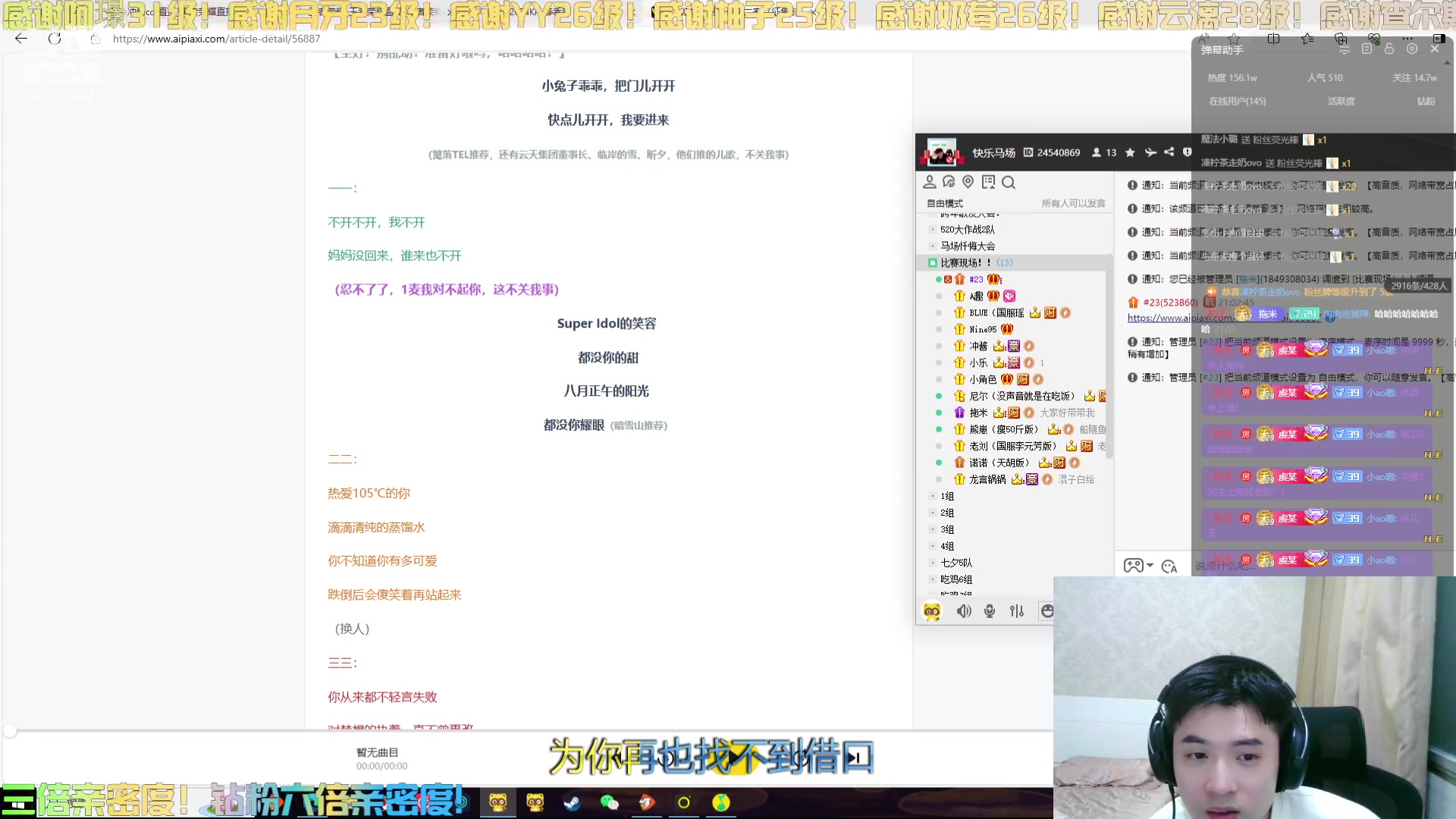The height and width of the screenshot is (819, 1456).
Task: Select 马场忏悔大会 channel entry
Action: pos(968,246)
